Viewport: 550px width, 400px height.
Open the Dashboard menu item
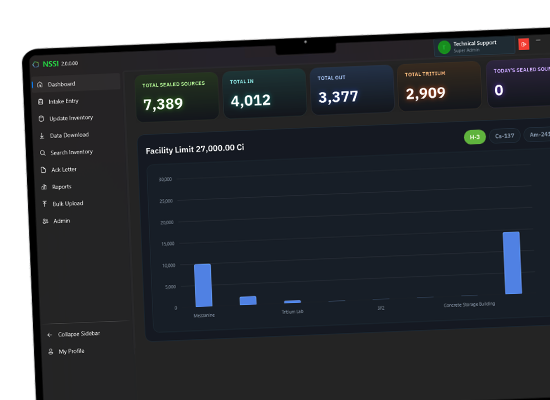coord(76,84)
